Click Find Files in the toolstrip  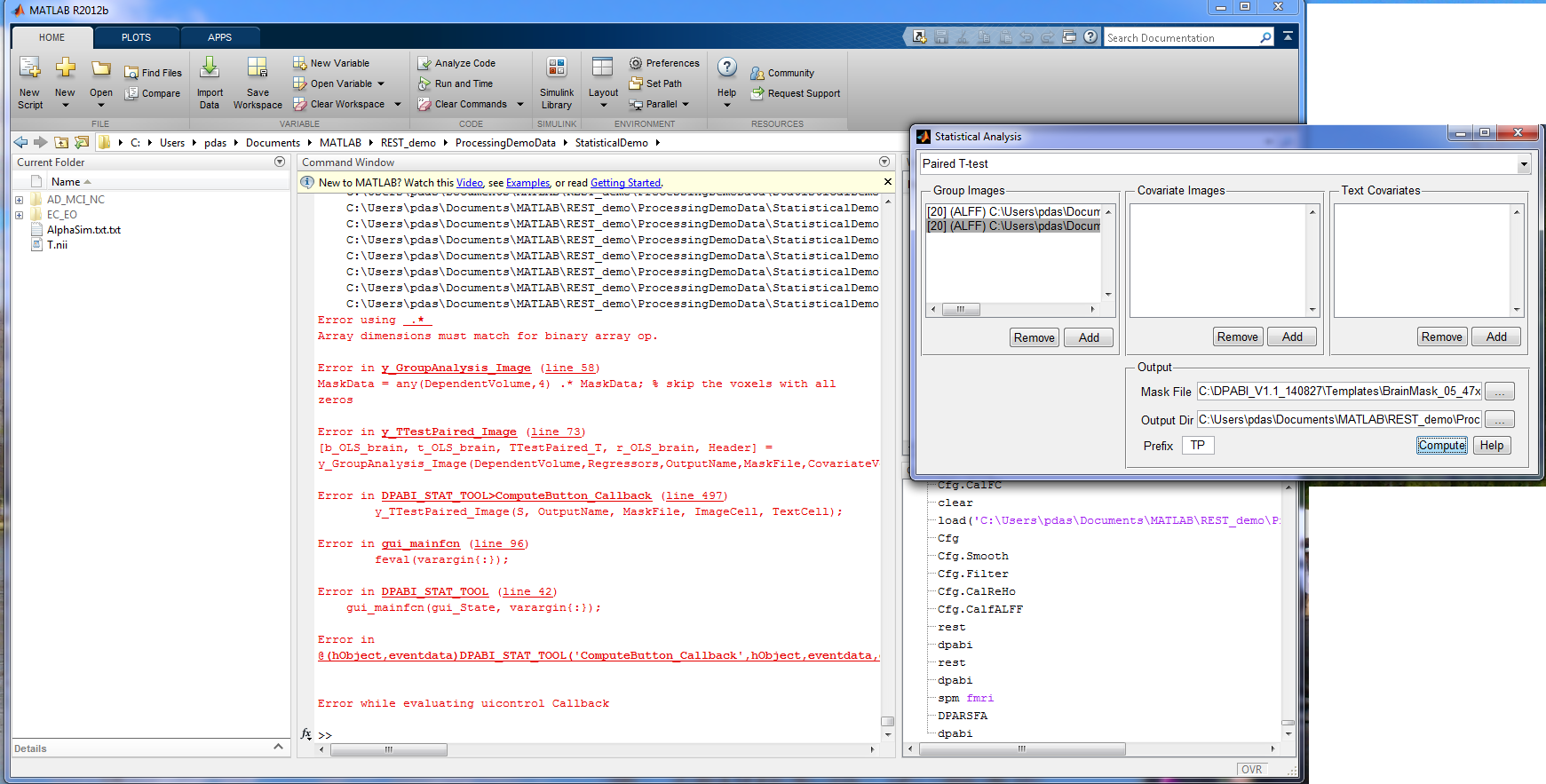pos(153,73)
